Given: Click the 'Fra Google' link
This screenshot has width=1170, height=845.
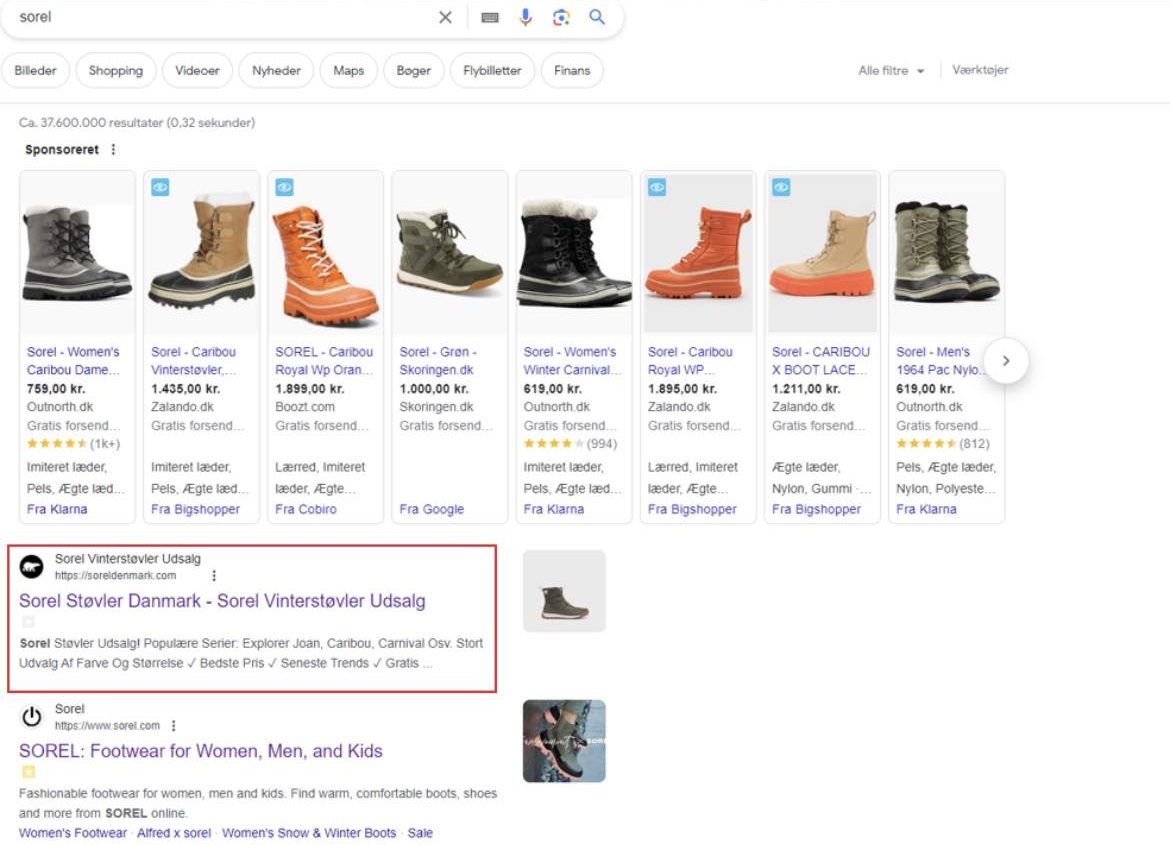Looking at the screenshot, I should tap(431, 509).
